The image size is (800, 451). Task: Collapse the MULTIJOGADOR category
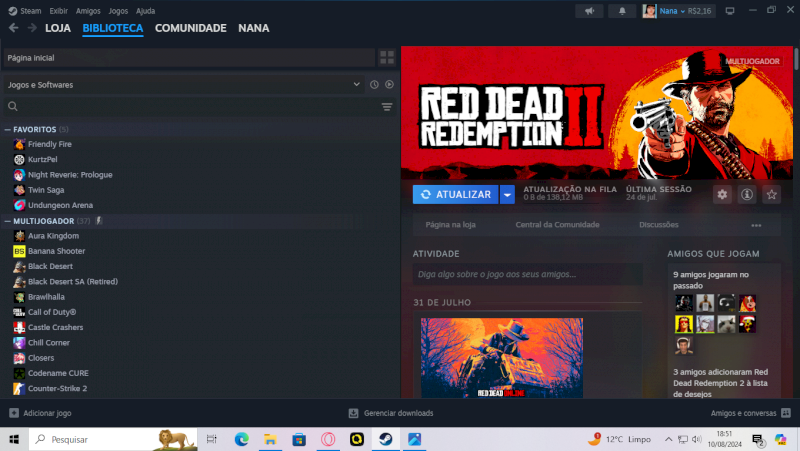pos(8,220)
